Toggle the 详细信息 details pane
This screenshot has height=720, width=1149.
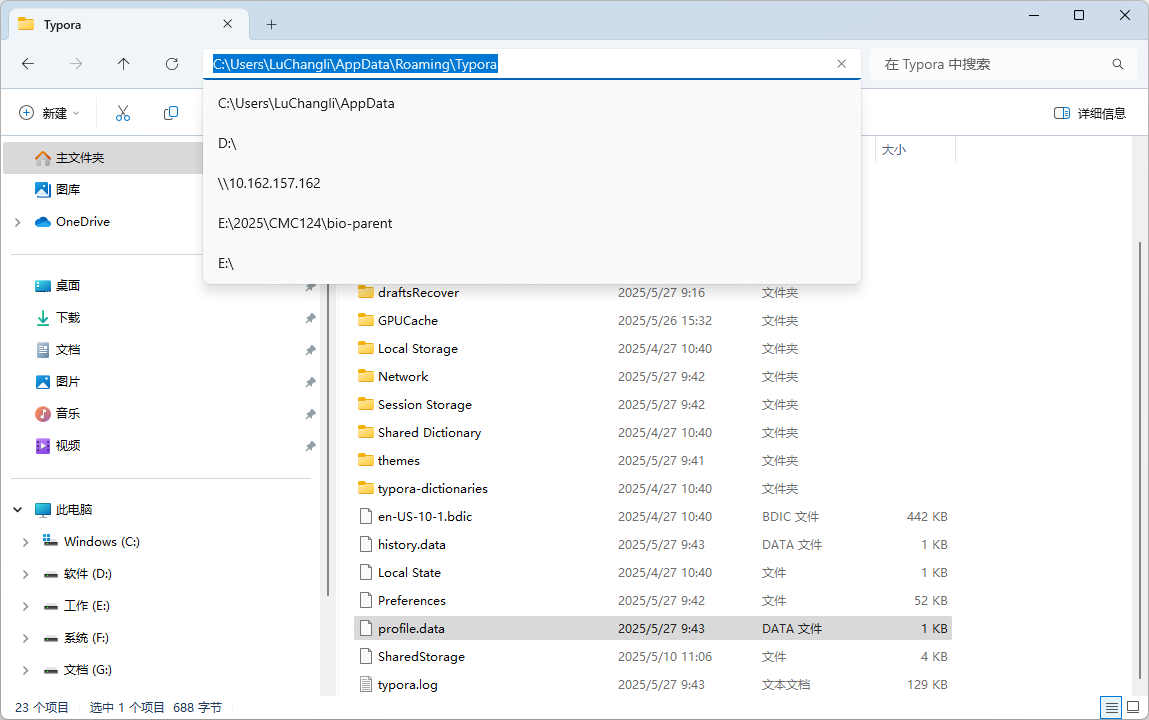[1090, 113]
